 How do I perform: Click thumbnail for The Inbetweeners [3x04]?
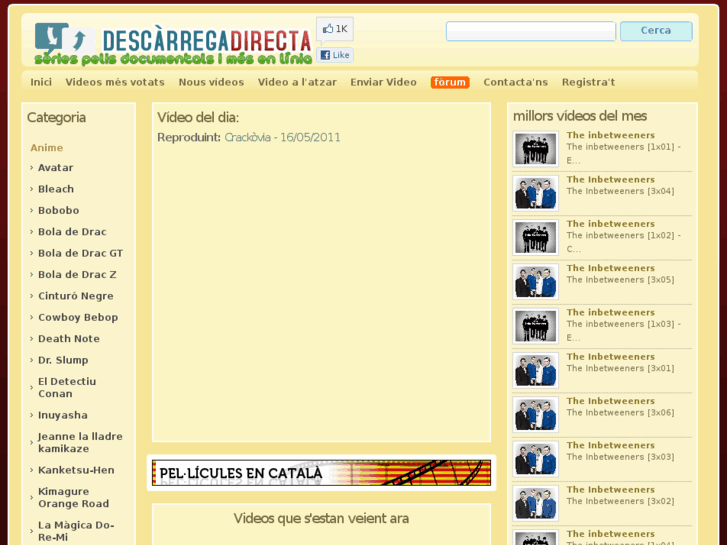536,193
